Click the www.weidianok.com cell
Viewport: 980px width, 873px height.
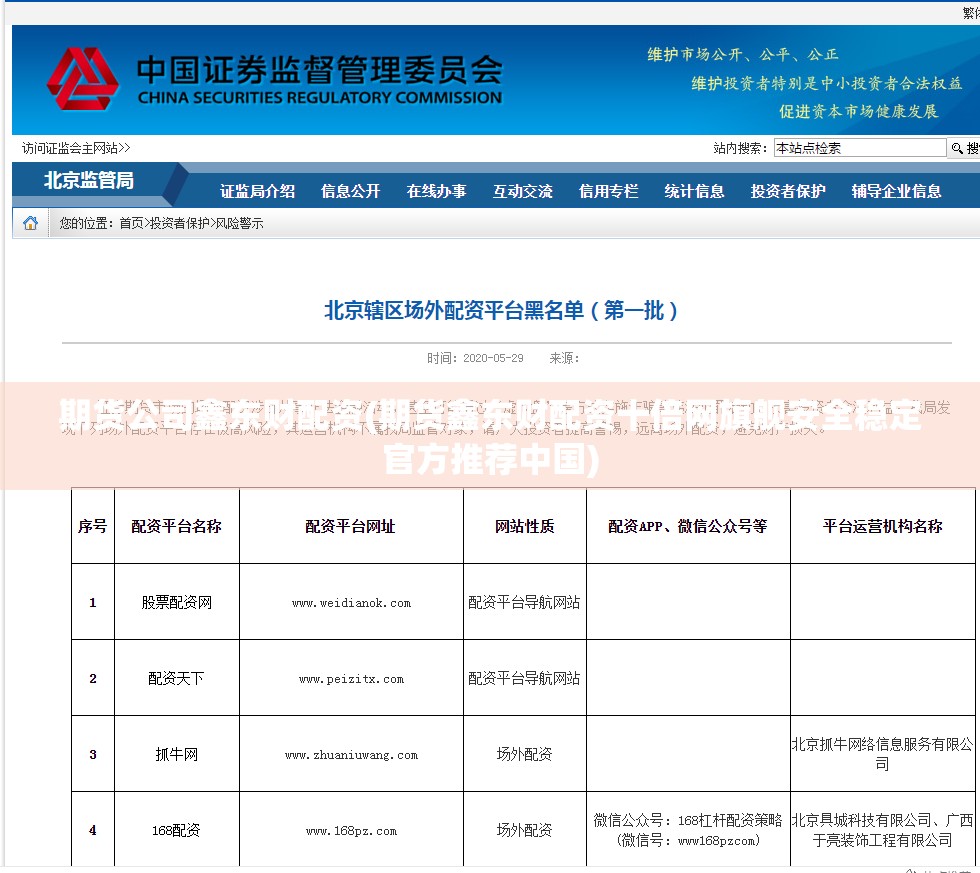tap(351, 603)
